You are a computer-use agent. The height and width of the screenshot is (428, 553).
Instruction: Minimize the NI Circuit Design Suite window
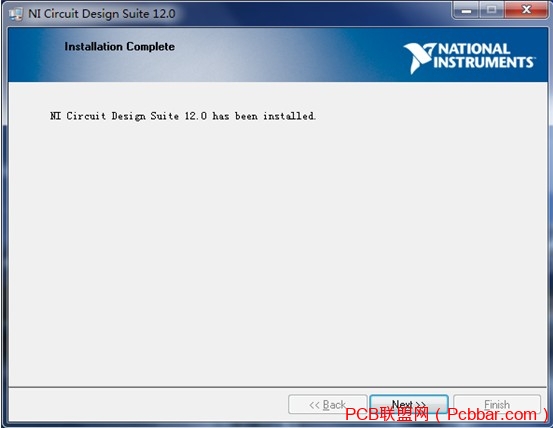pos(466,10)
